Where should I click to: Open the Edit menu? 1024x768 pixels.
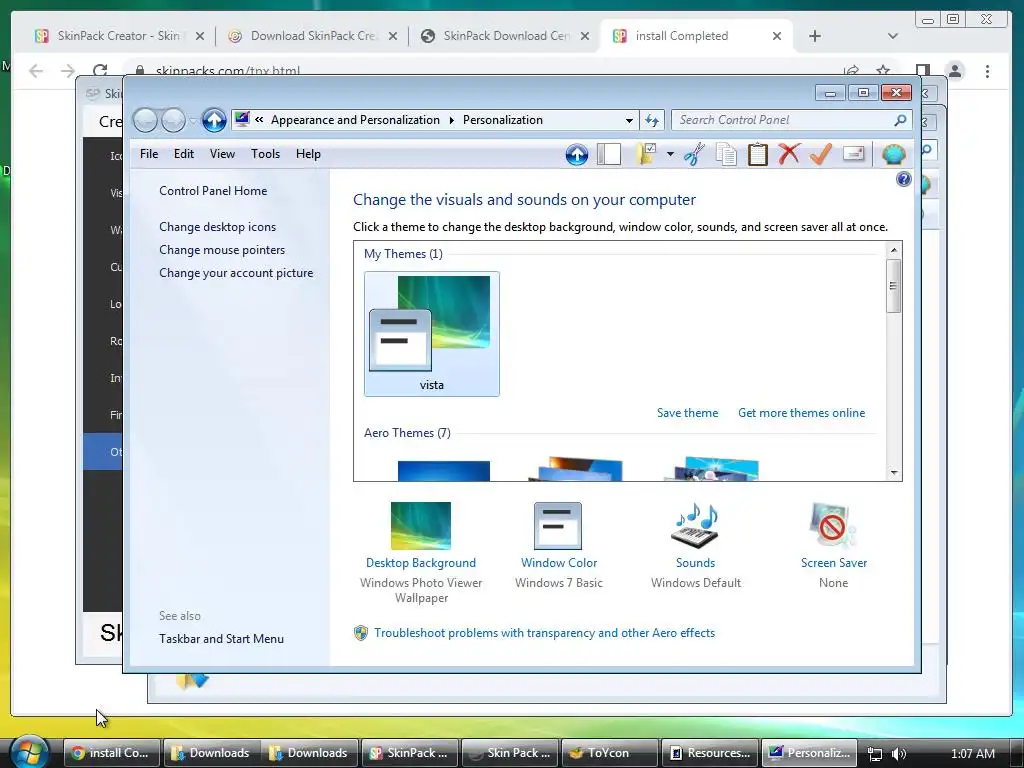tap(184, 154)
